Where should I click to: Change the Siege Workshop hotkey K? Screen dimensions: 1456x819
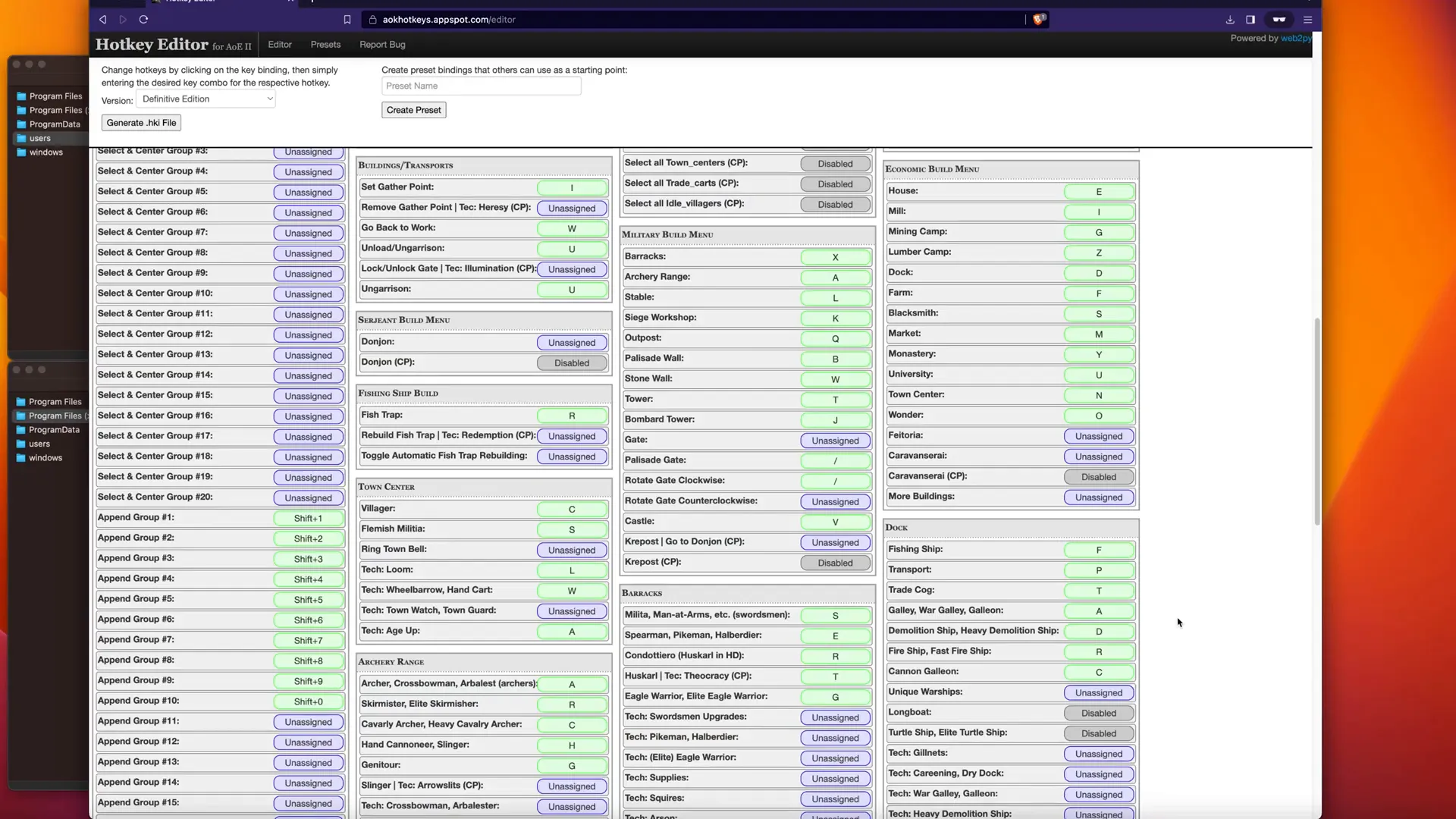coord(835,319)
